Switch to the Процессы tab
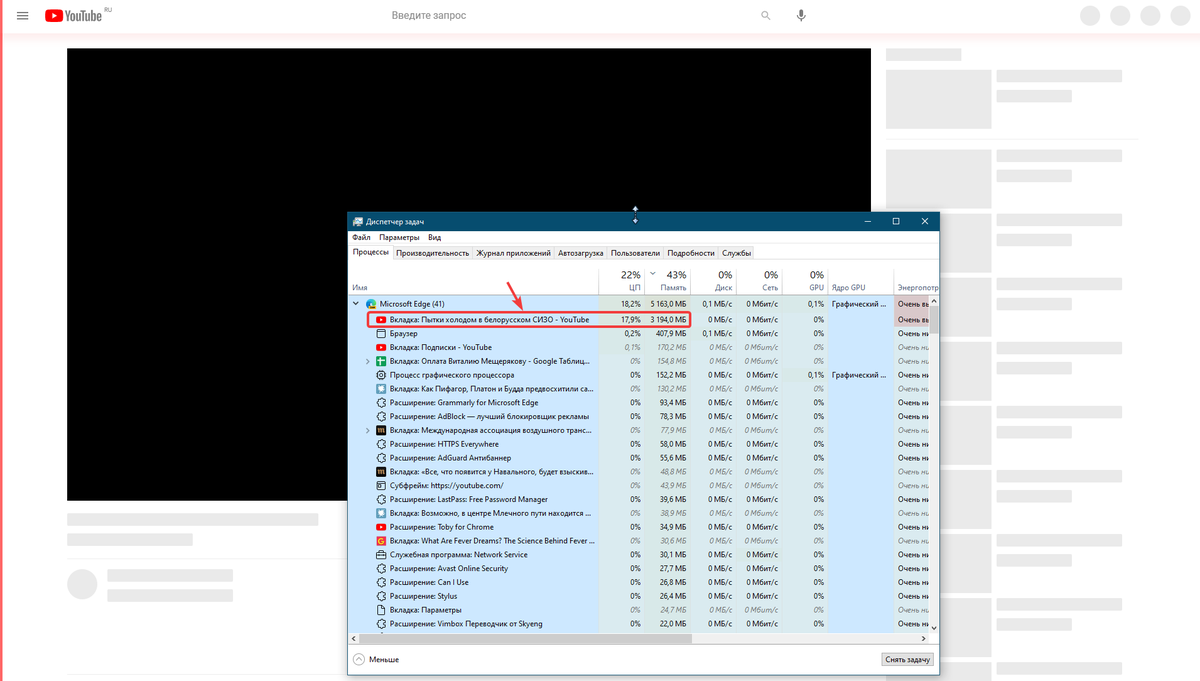This screenshot has width=1200, height=681. (x=371, y=253)
